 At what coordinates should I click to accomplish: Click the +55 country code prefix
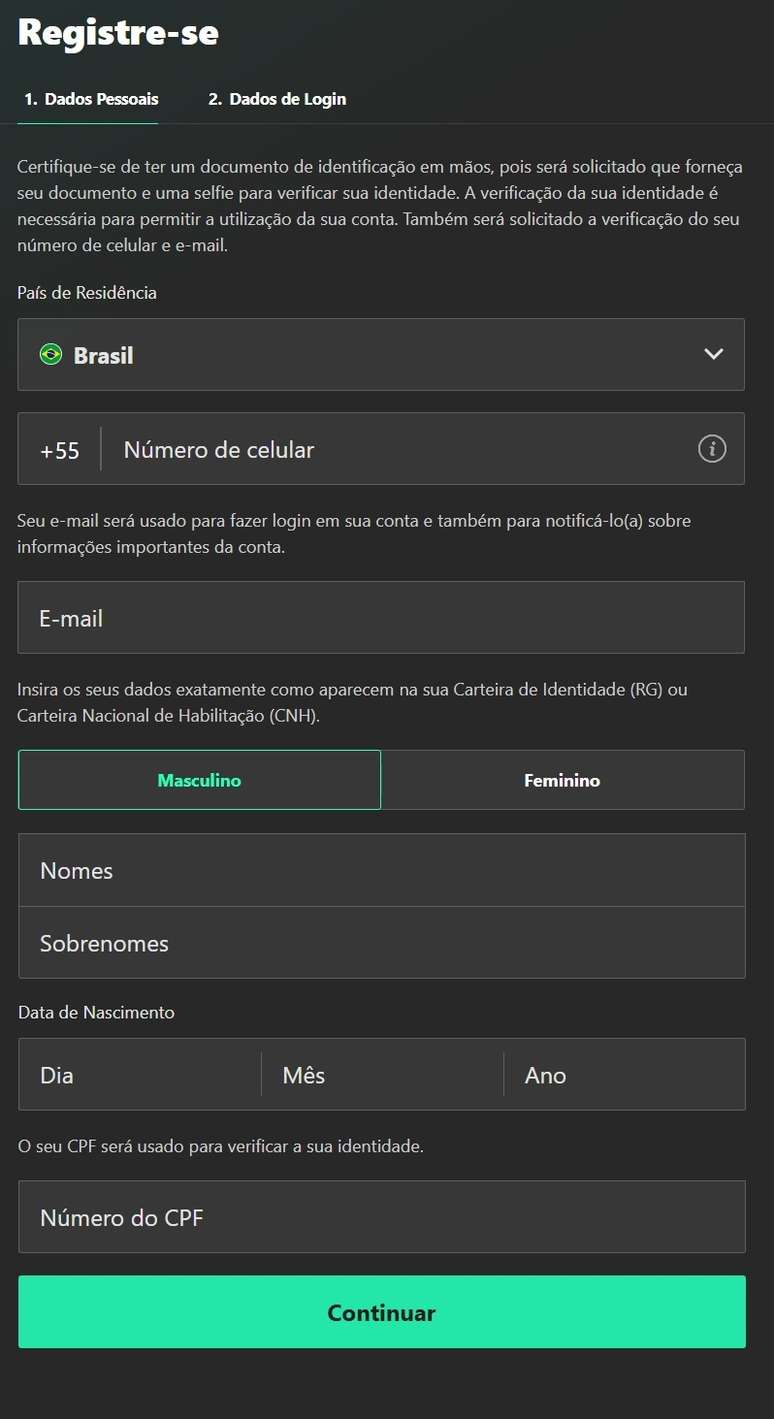58,449
